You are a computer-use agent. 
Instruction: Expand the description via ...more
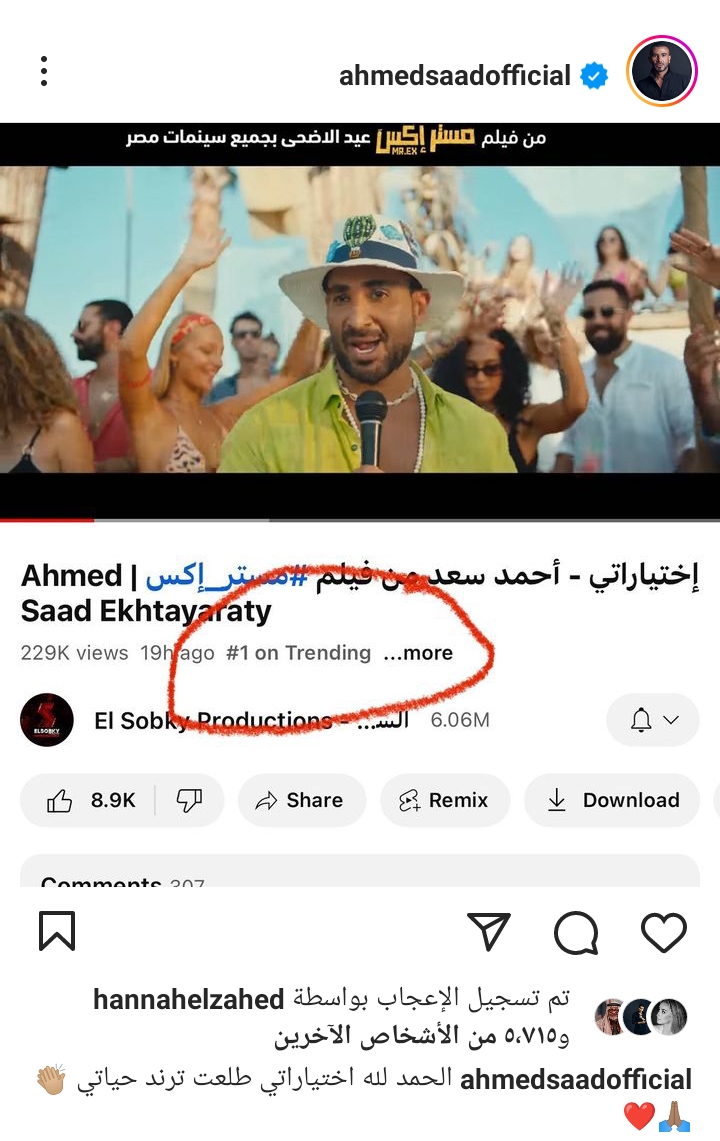click(419, 653)
